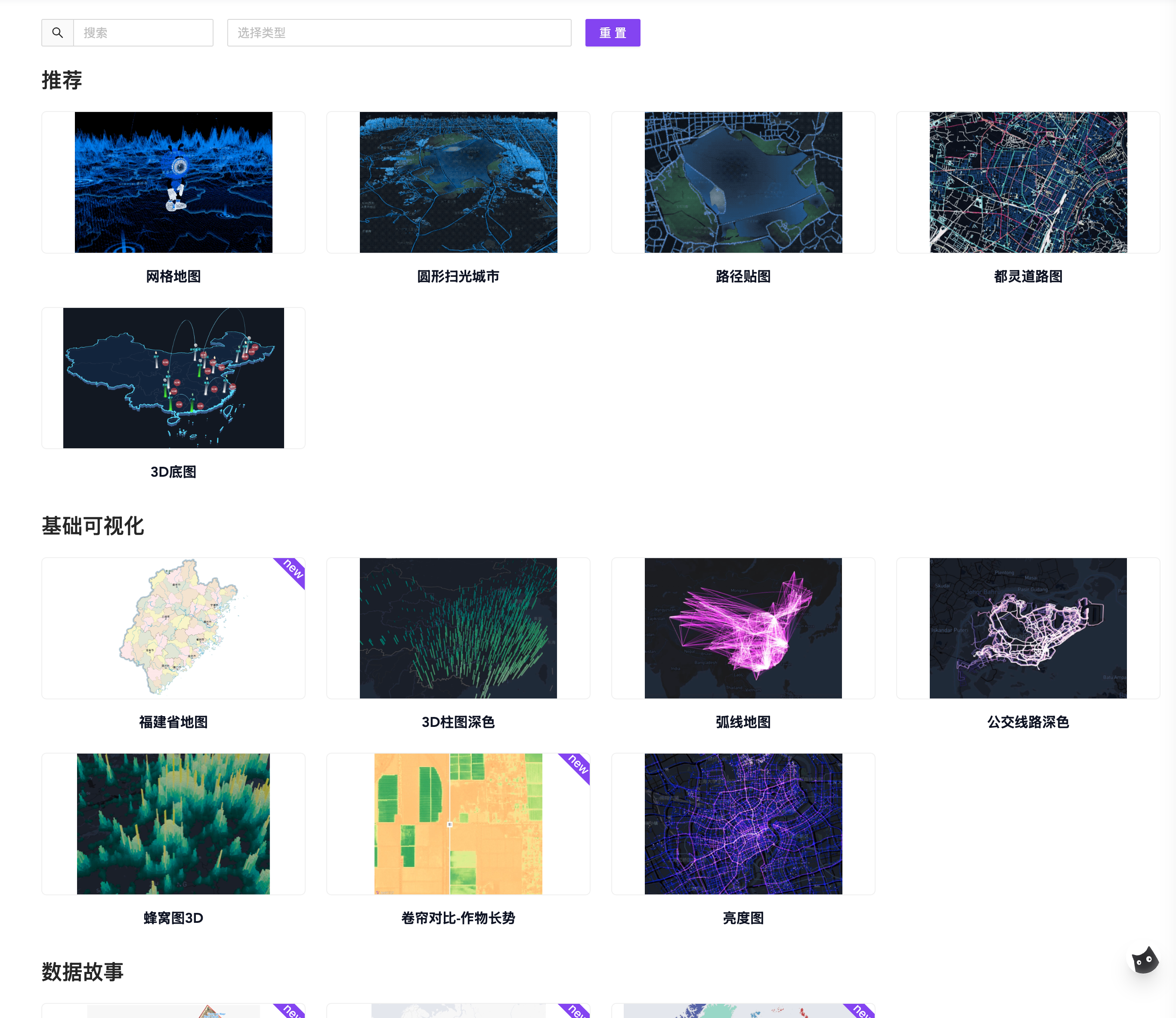Viewport: 1176px width, 1018px height.
Task: Open the 选择类型 type dropdown
Action: pyautogui.click(x=399, y=33)
